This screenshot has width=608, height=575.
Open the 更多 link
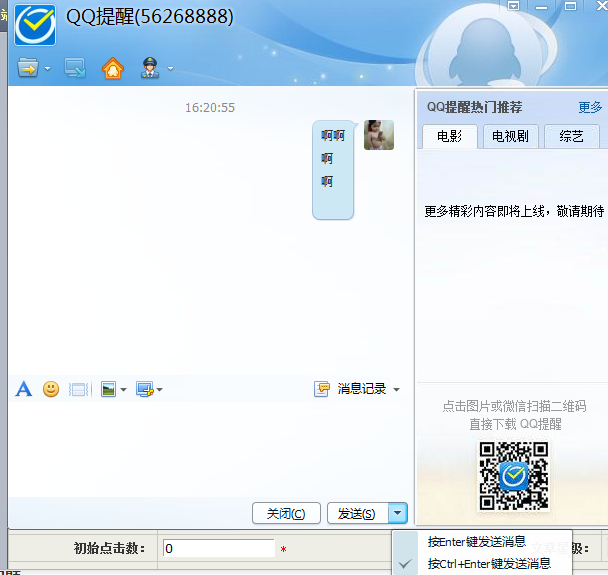[590, 107]
